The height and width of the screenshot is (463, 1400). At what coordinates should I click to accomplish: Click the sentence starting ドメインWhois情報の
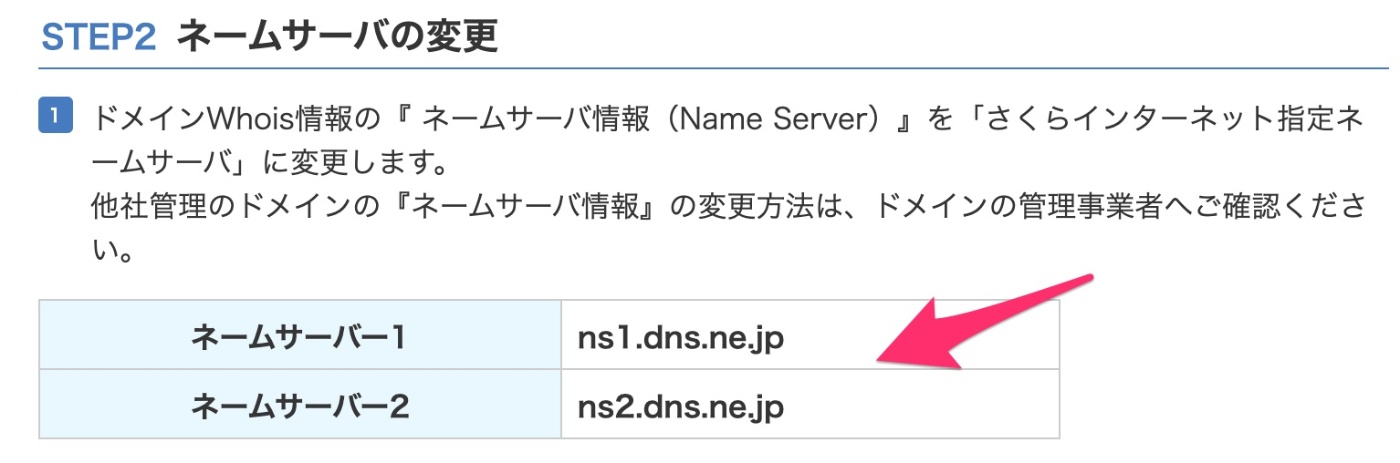click(727, 141)
